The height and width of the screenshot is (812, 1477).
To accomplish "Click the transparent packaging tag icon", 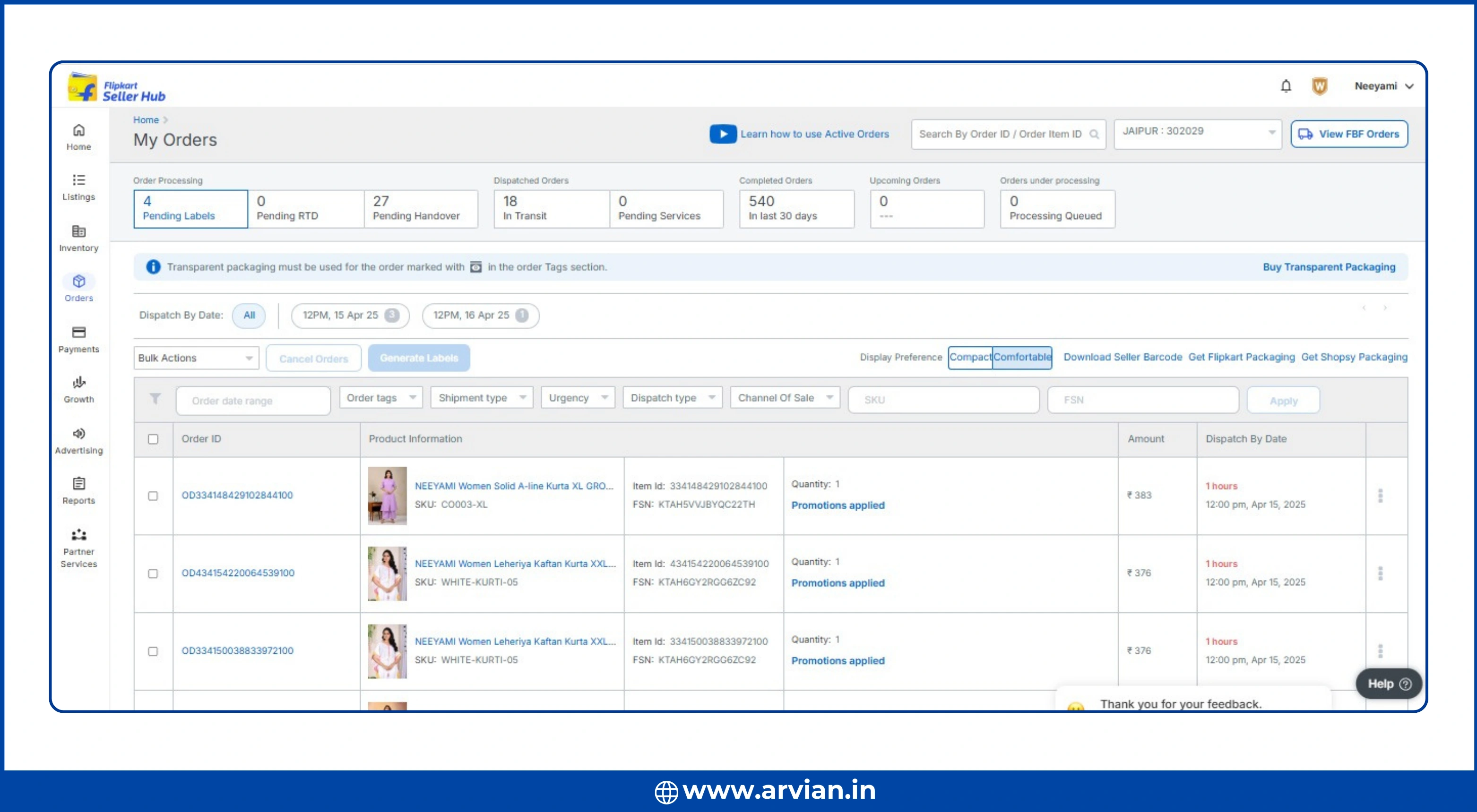I will [476, 266].
